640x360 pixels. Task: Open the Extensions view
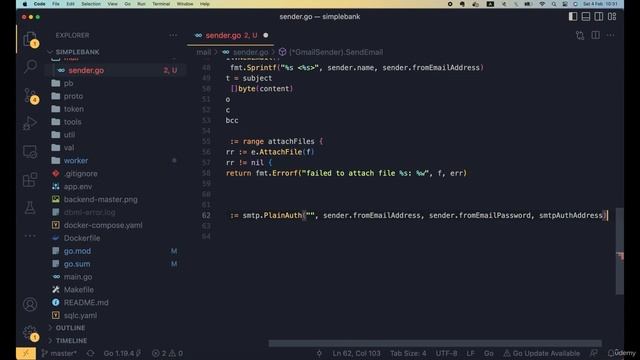[30, 180]
